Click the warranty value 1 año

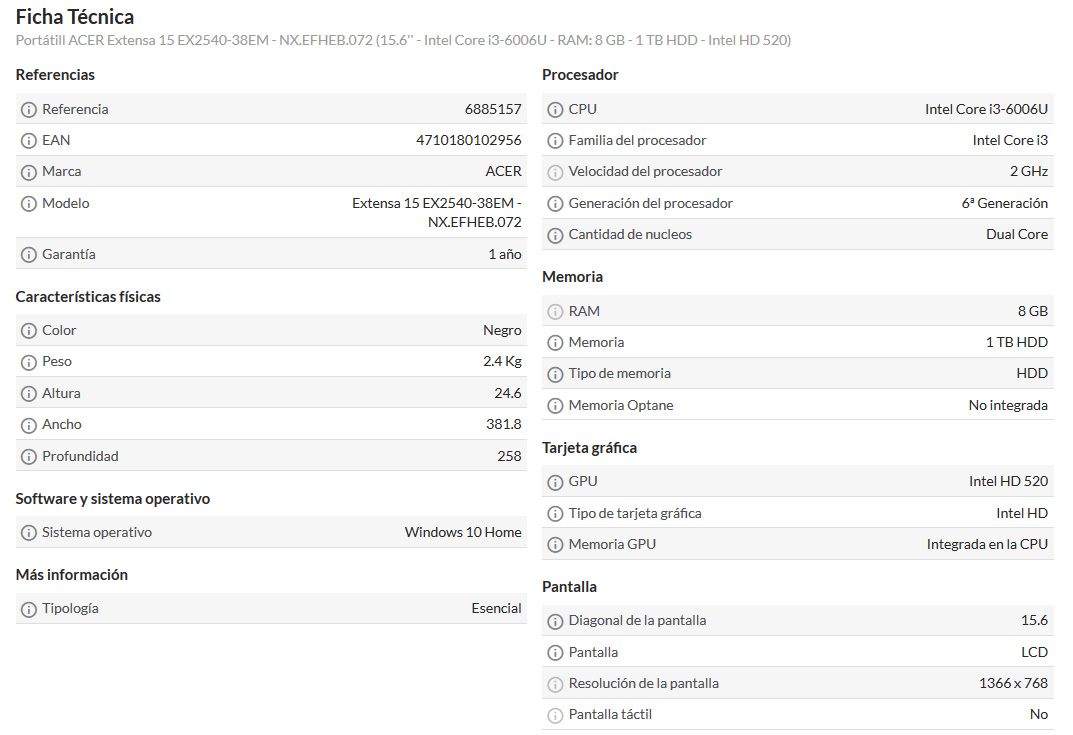505,255
